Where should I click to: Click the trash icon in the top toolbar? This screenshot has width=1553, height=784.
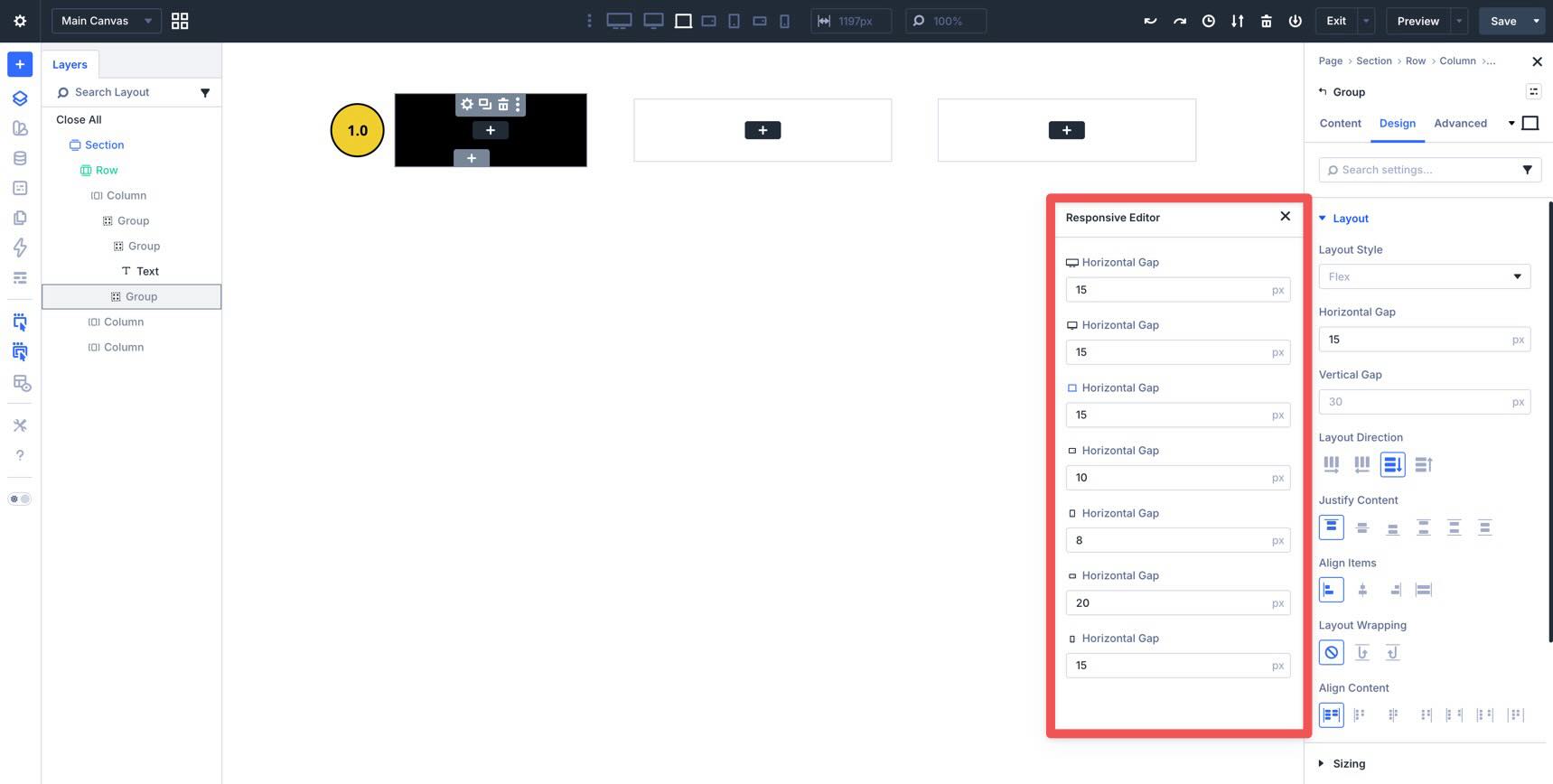pyautogui.click(x=1266, y=21)
